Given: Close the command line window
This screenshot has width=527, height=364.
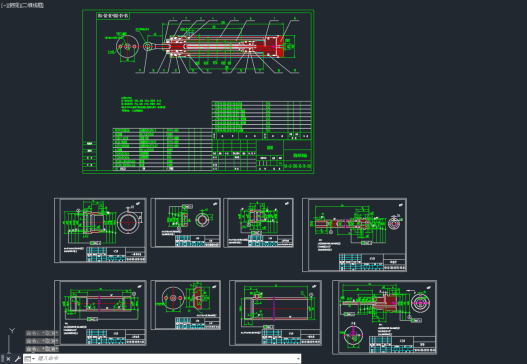Looking at the screenshot, I should click(x=8, y=359).
